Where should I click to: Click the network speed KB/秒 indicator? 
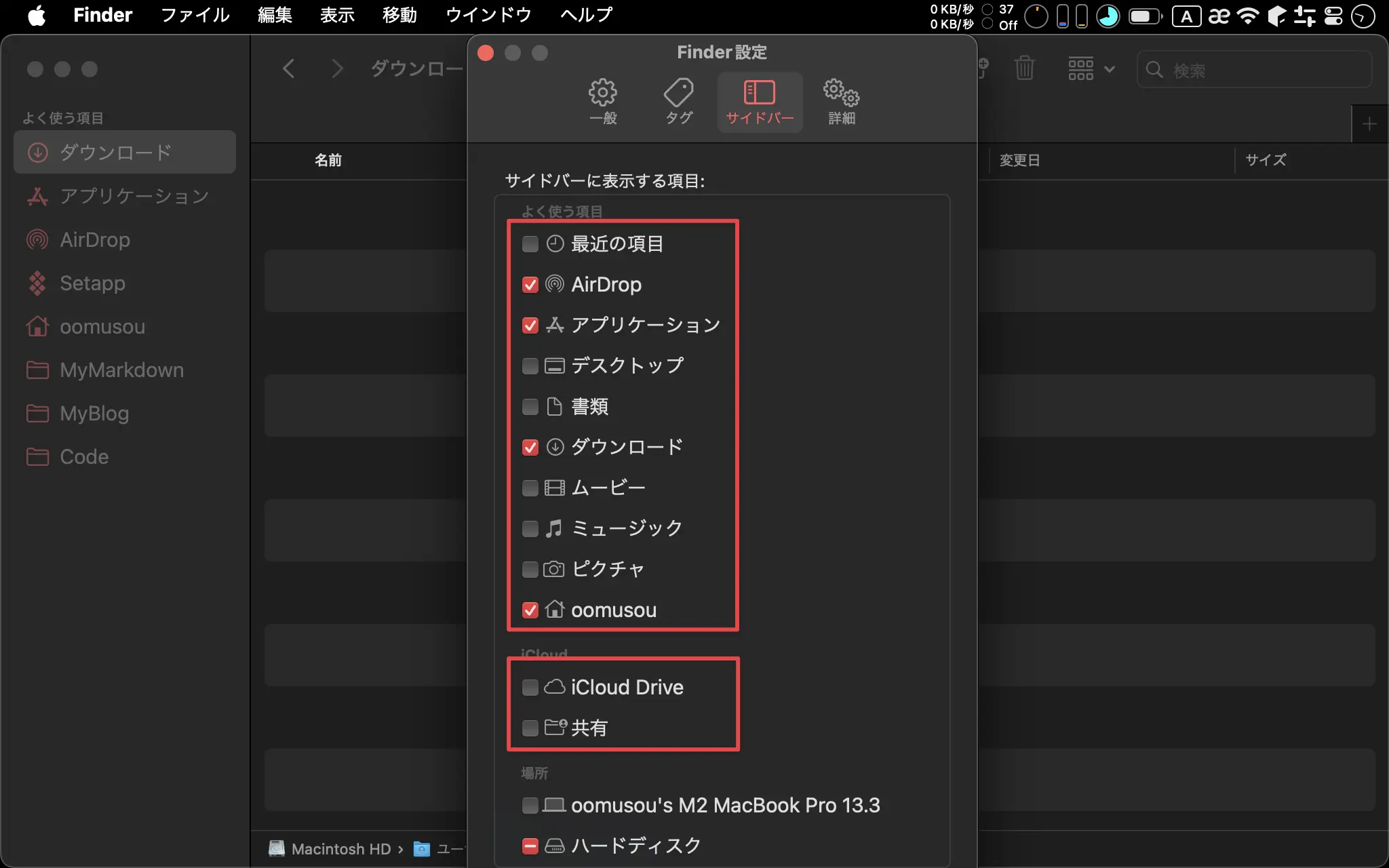[952, 16]
